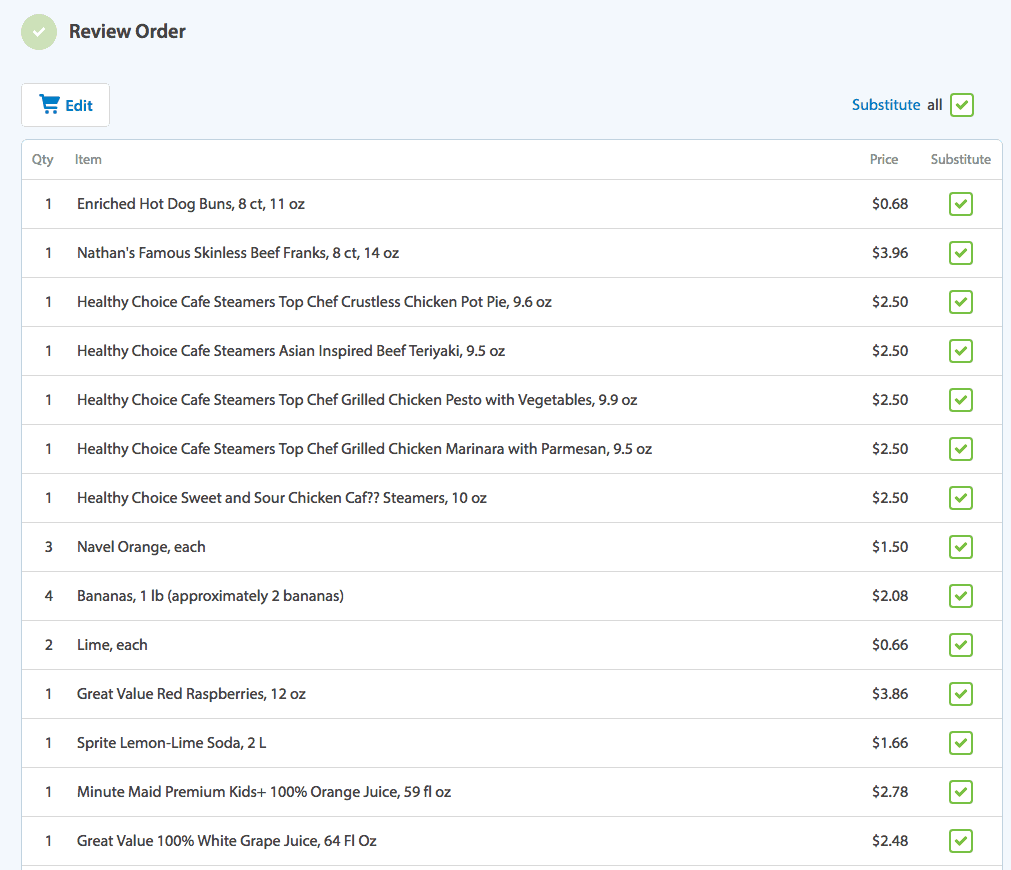Toggle the Substitute all checkbox

[961, 105]
